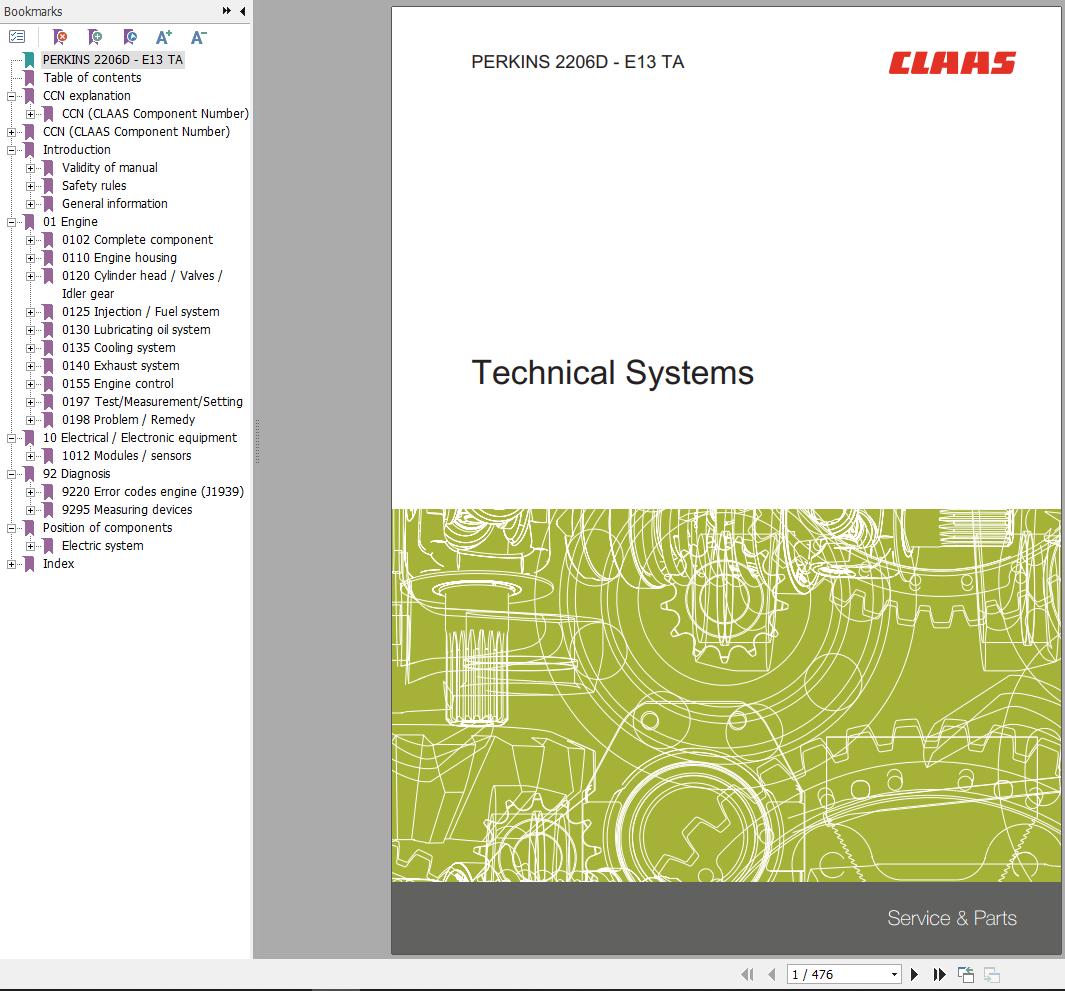Viewport: 1065px width, 991px height.
Task: Jump to the last page
Action: click(939, 974)
